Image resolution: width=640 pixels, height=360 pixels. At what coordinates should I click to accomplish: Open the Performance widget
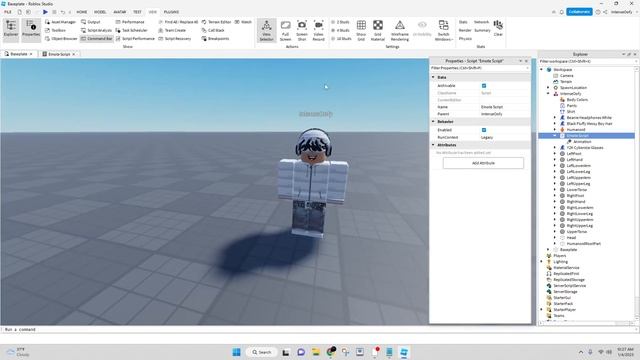point(130,22)
